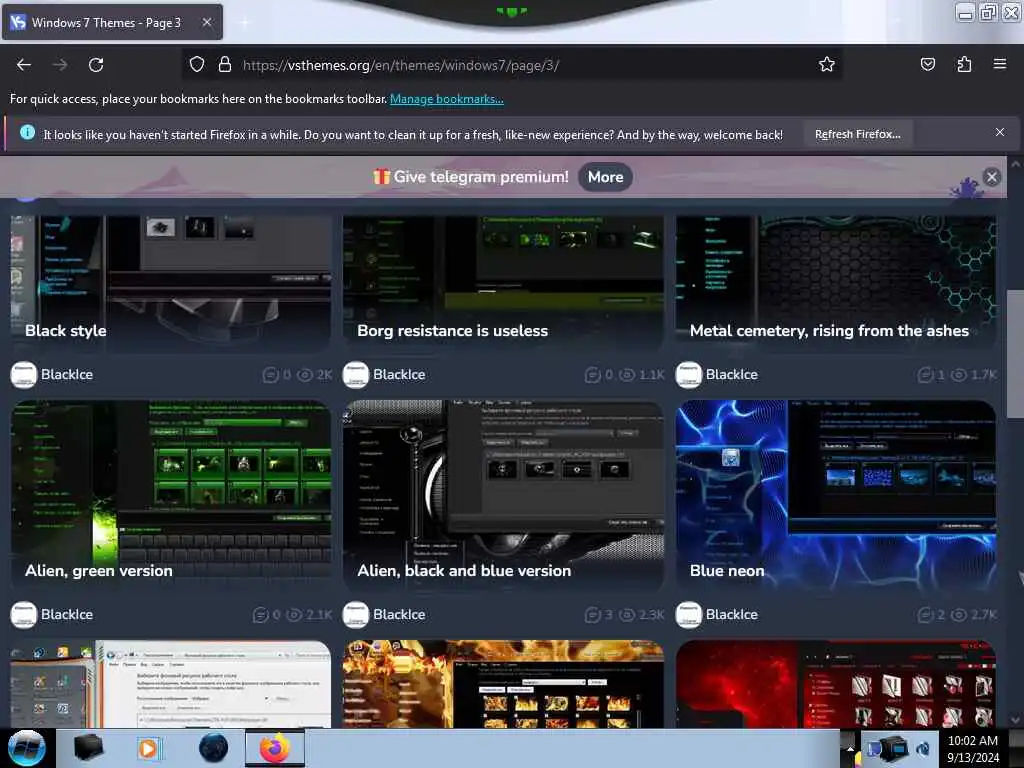
Task: Go back with the browser back arrow
Action: (24, 65)
